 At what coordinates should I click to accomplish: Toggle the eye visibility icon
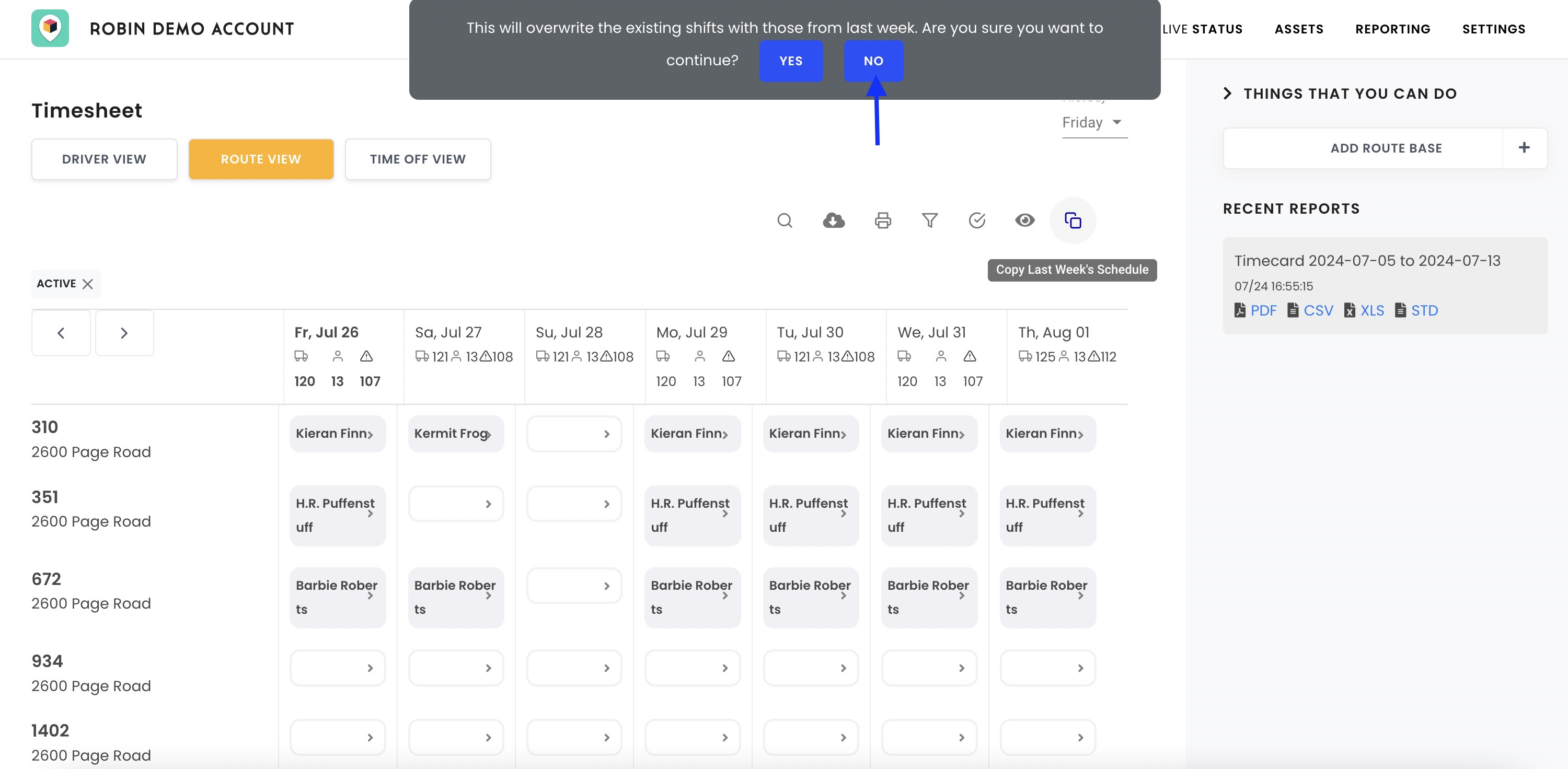pos(1024,220)
